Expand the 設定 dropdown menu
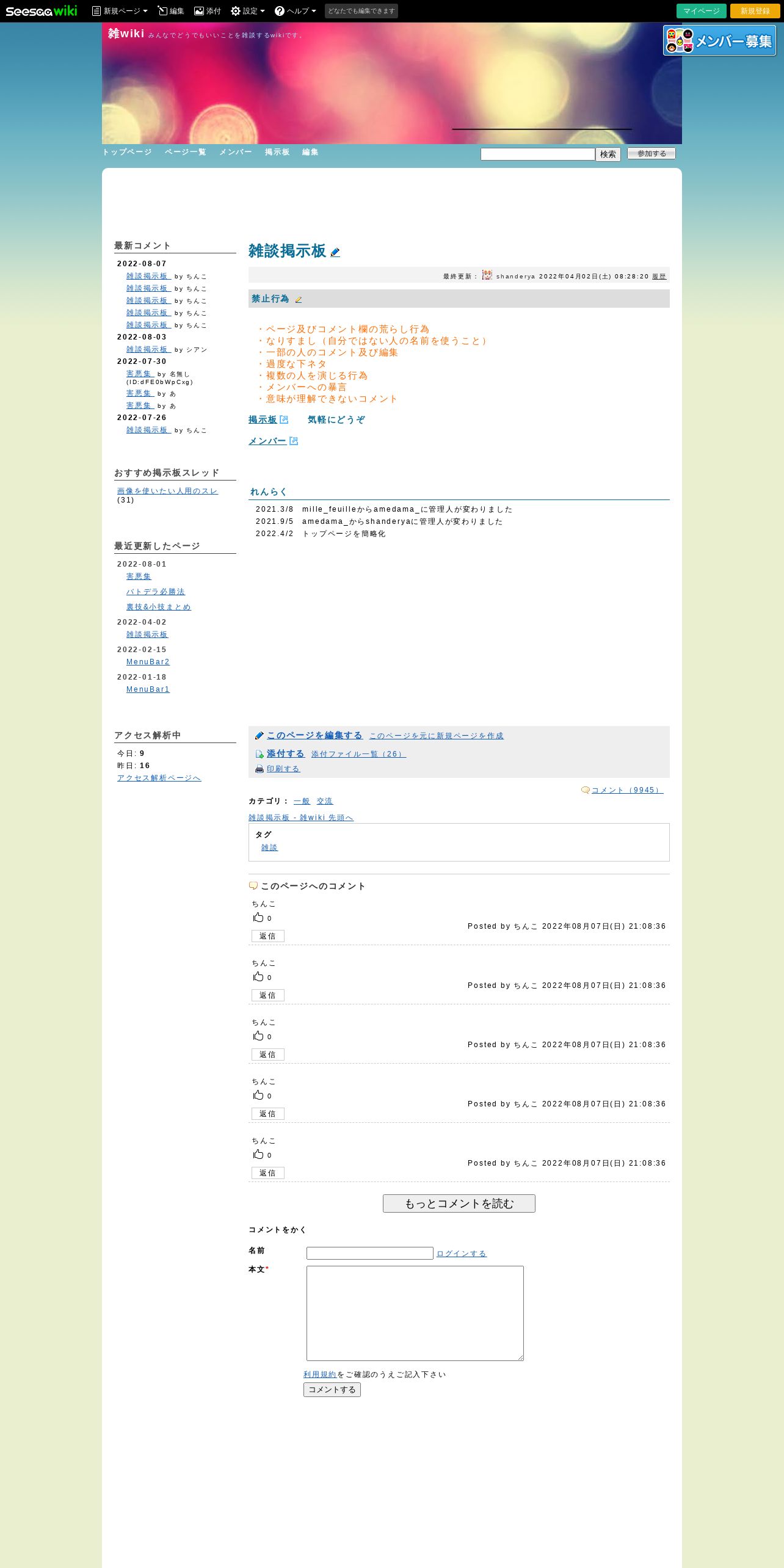Image resolution: width=784 pixels, height=1568 pixels. coord(247,11)
